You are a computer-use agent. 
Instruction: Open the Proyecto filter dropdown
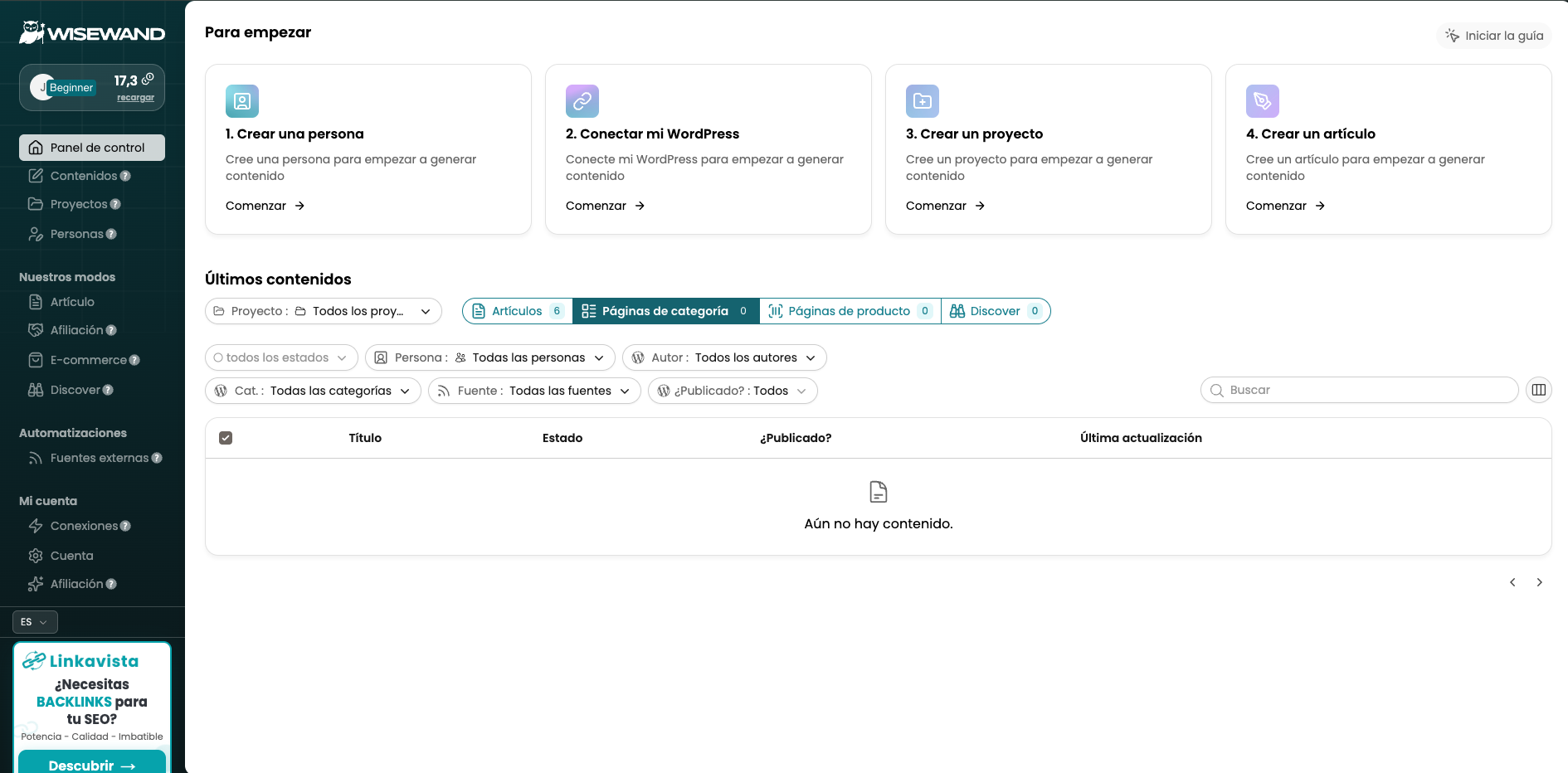[x=324, y=311]
